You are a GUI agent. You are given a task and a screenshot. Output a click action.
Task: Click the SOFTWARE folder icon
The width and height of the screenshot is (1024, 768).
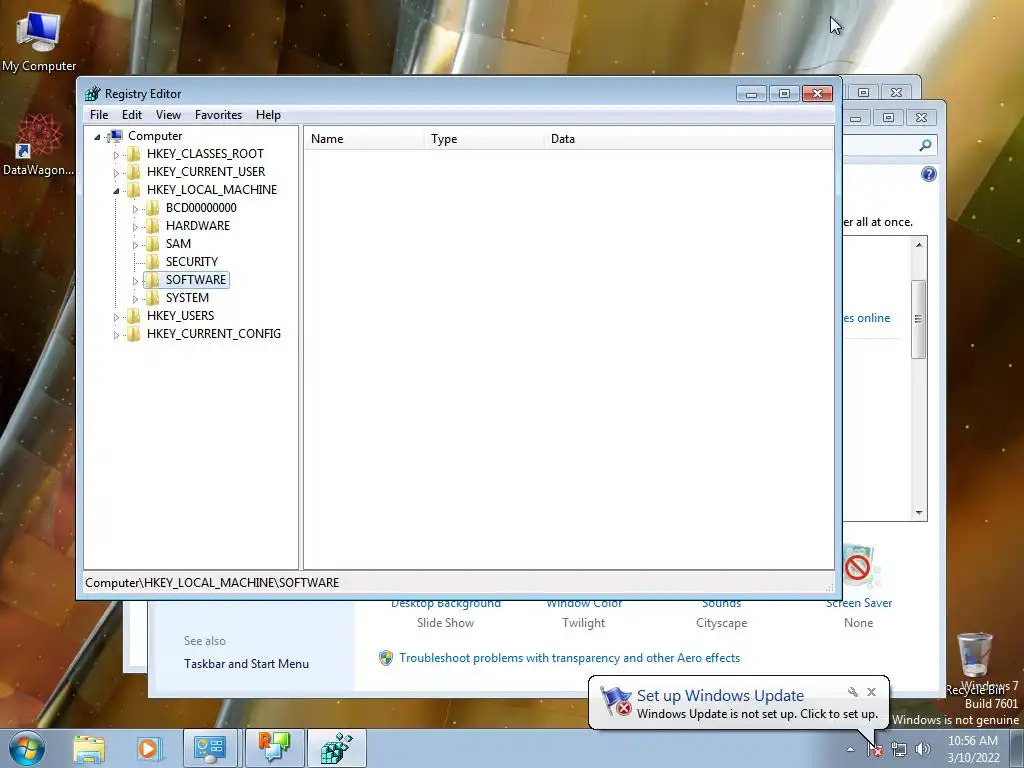pos(152,280)
